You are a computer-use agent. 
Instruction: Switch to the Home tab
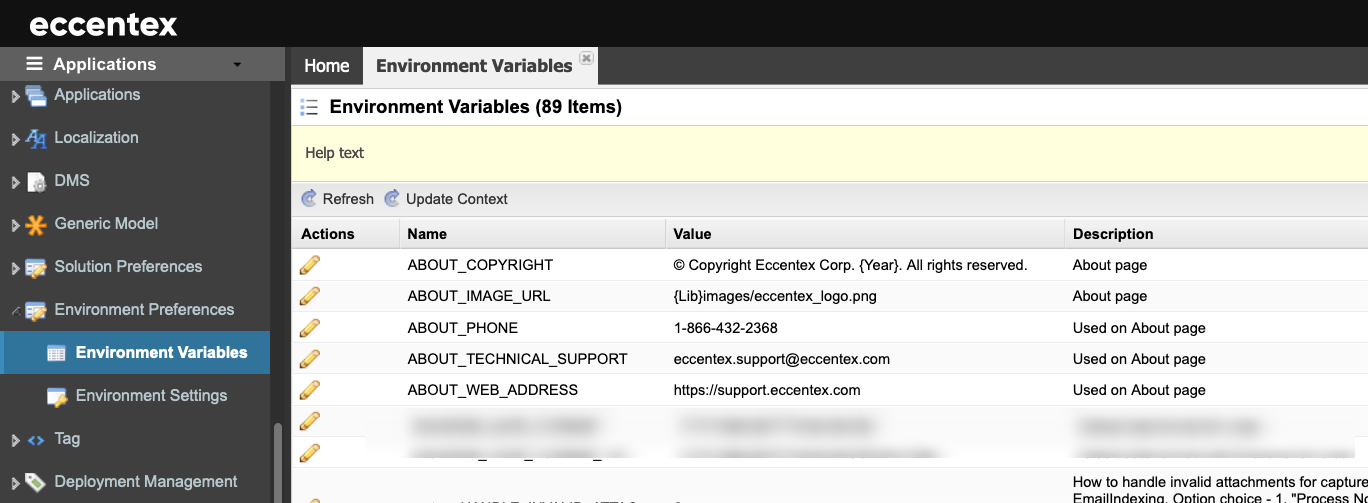coord(327,66)
